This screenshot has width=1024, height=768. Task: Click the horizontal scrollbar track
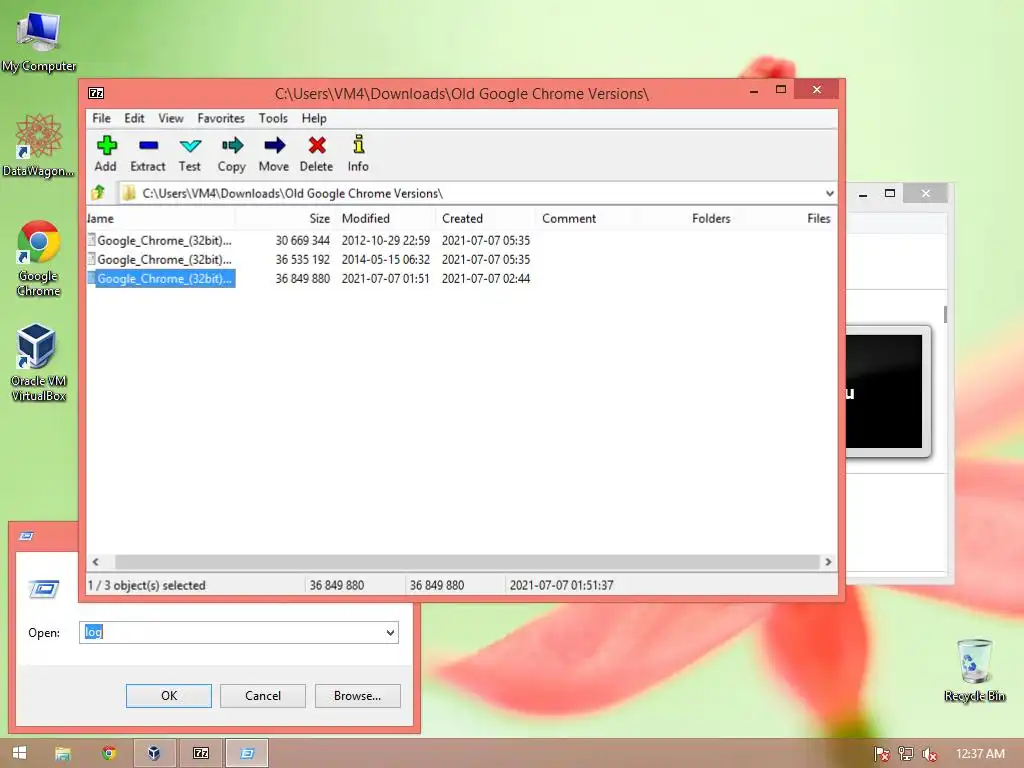[x=467, y=562]
